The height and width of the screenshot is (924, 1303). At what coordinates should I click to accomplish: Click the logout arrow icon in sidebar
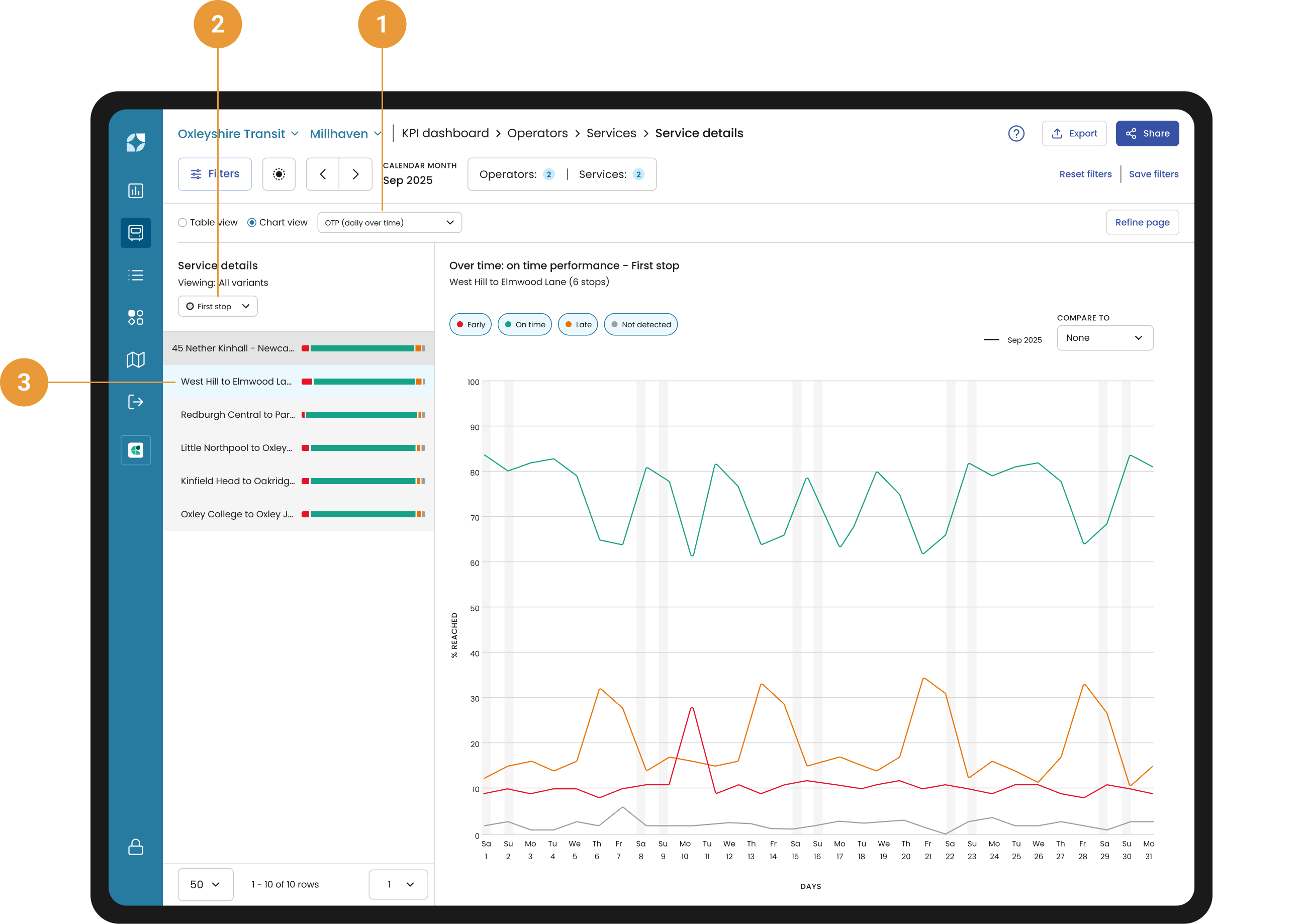(x=135, y=402)
